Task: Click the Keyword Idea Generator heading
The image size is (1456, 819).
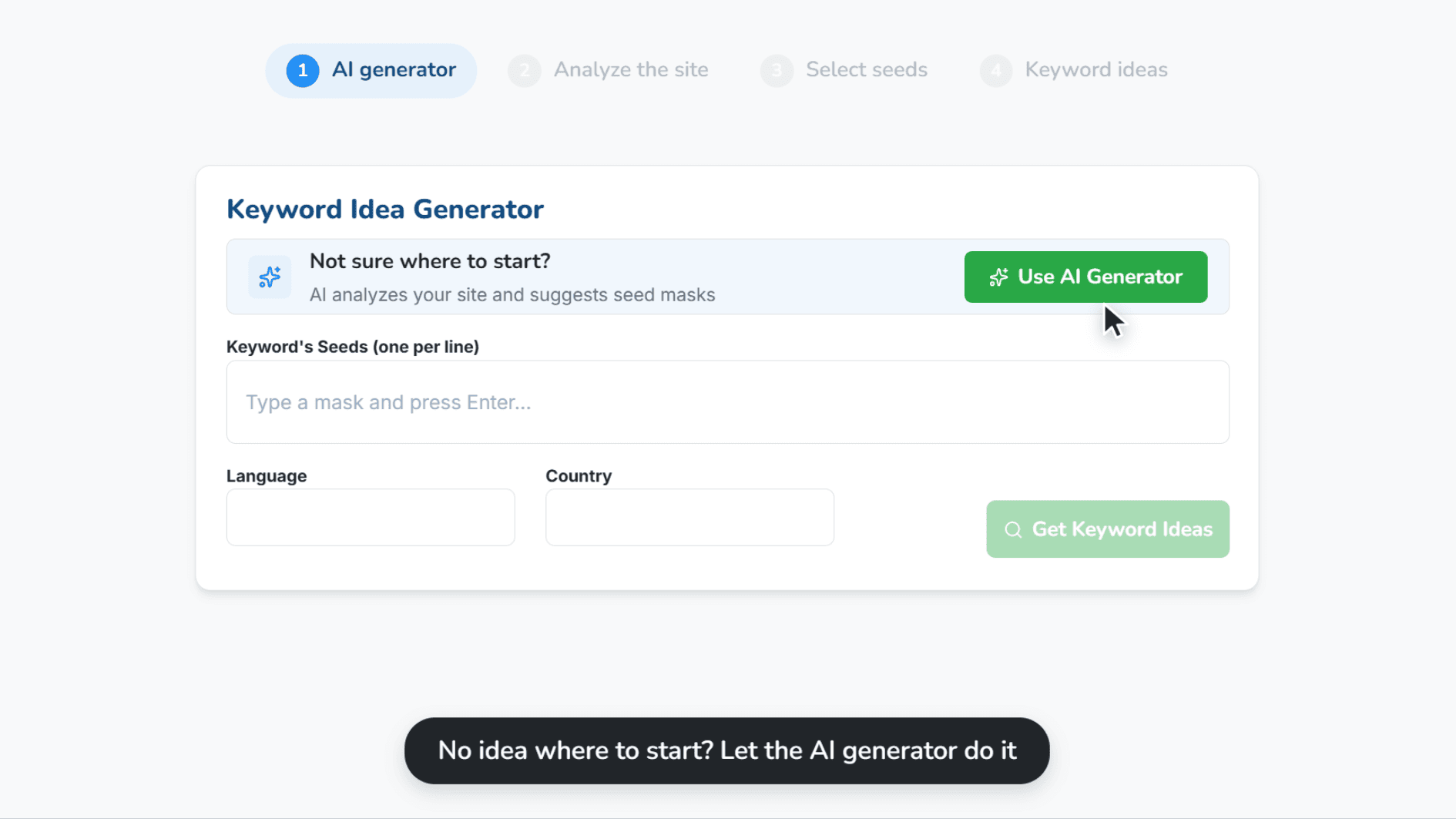Action: pos(385,210)
